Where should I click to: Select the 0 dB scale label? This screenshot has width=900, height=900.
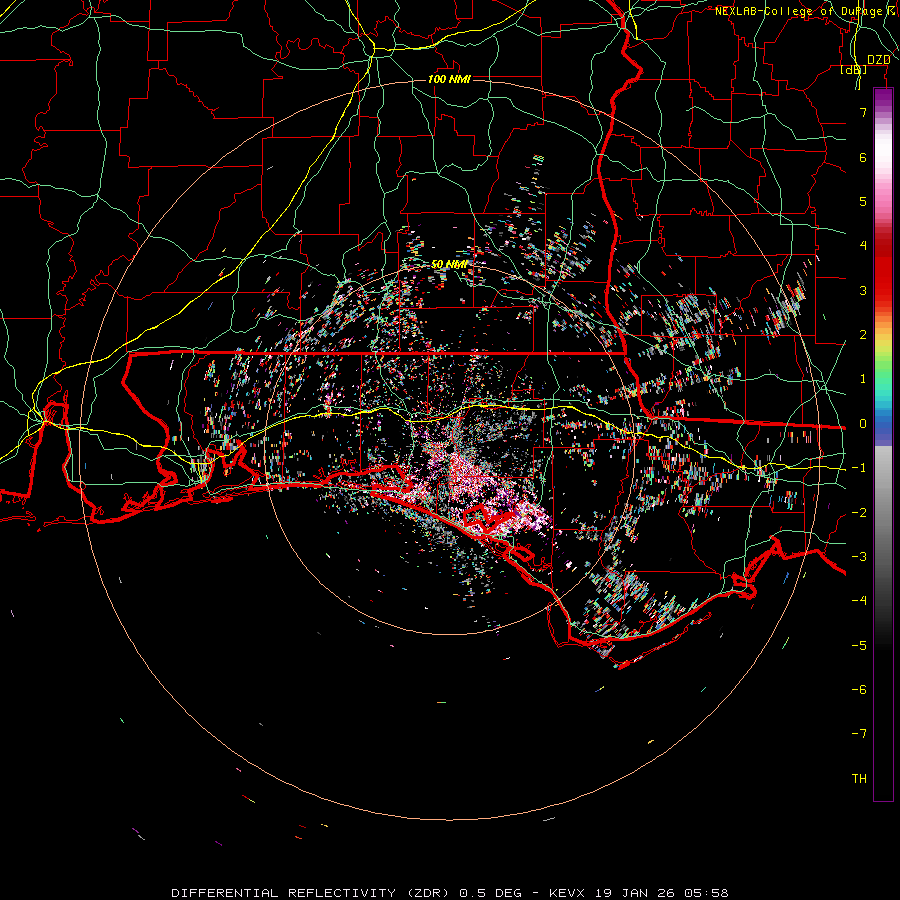(863, 424)
